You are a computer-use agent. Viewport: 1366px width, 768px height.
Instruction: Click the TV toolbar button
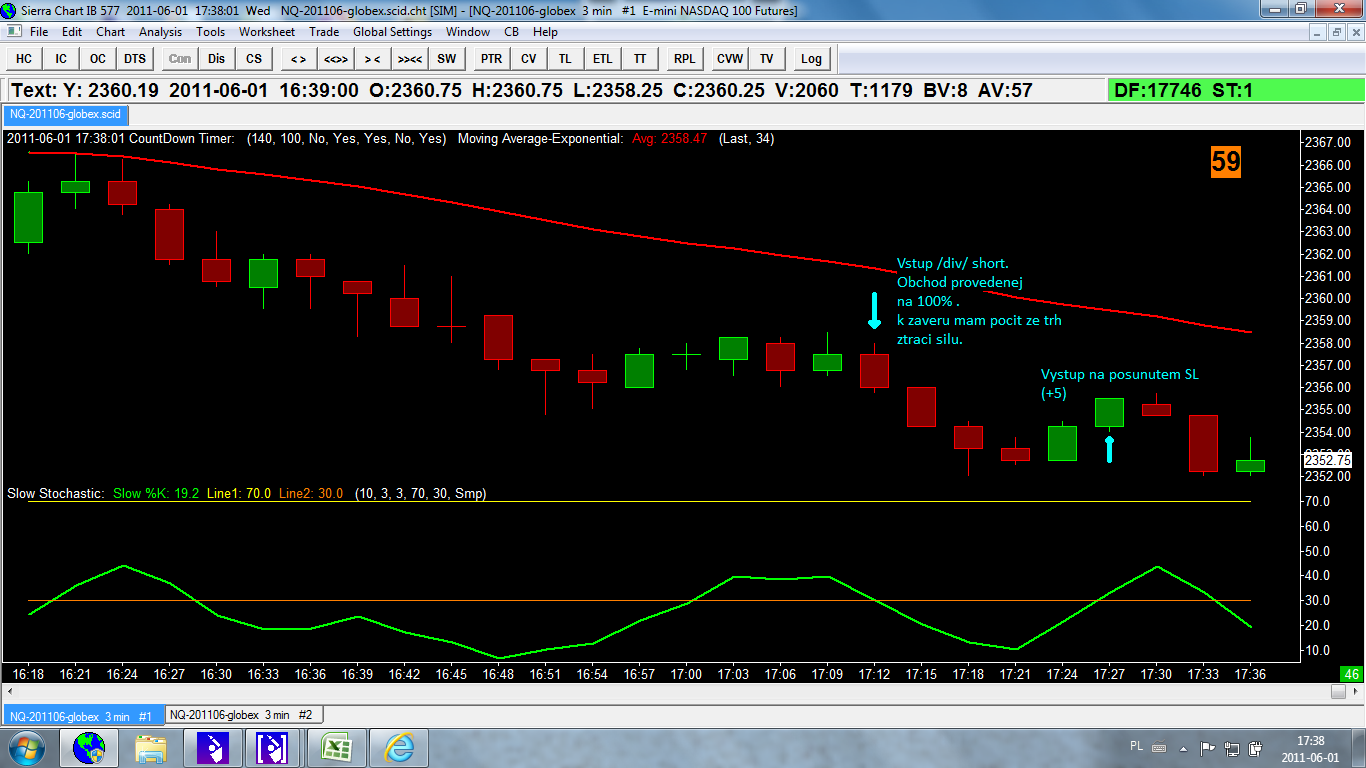pyautogui.click(x=766, y=58)
